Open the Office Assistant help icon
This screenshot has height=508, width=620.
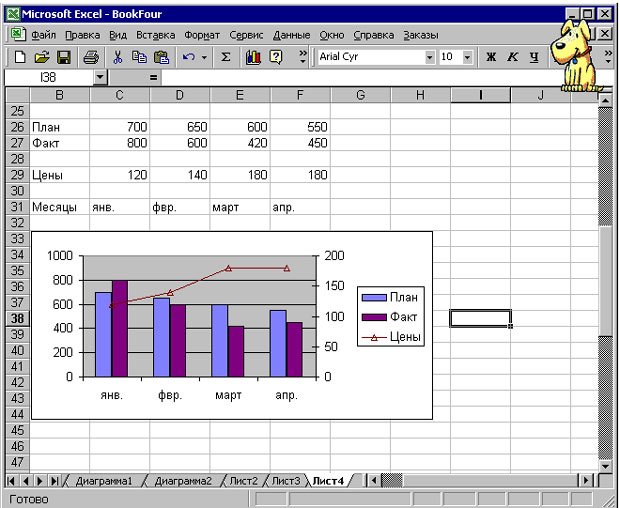[275, 57]
